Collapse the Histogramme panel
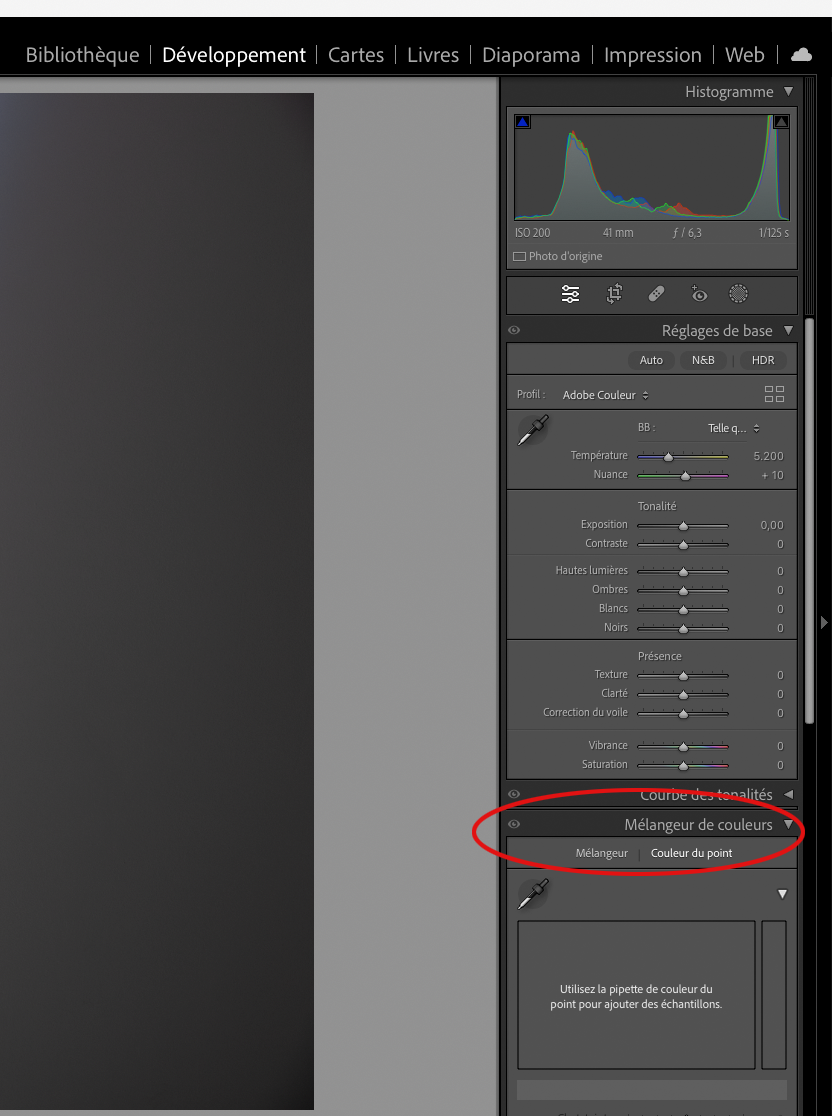The width and height of the screenshot is (832, 1116). click(788, 91)
